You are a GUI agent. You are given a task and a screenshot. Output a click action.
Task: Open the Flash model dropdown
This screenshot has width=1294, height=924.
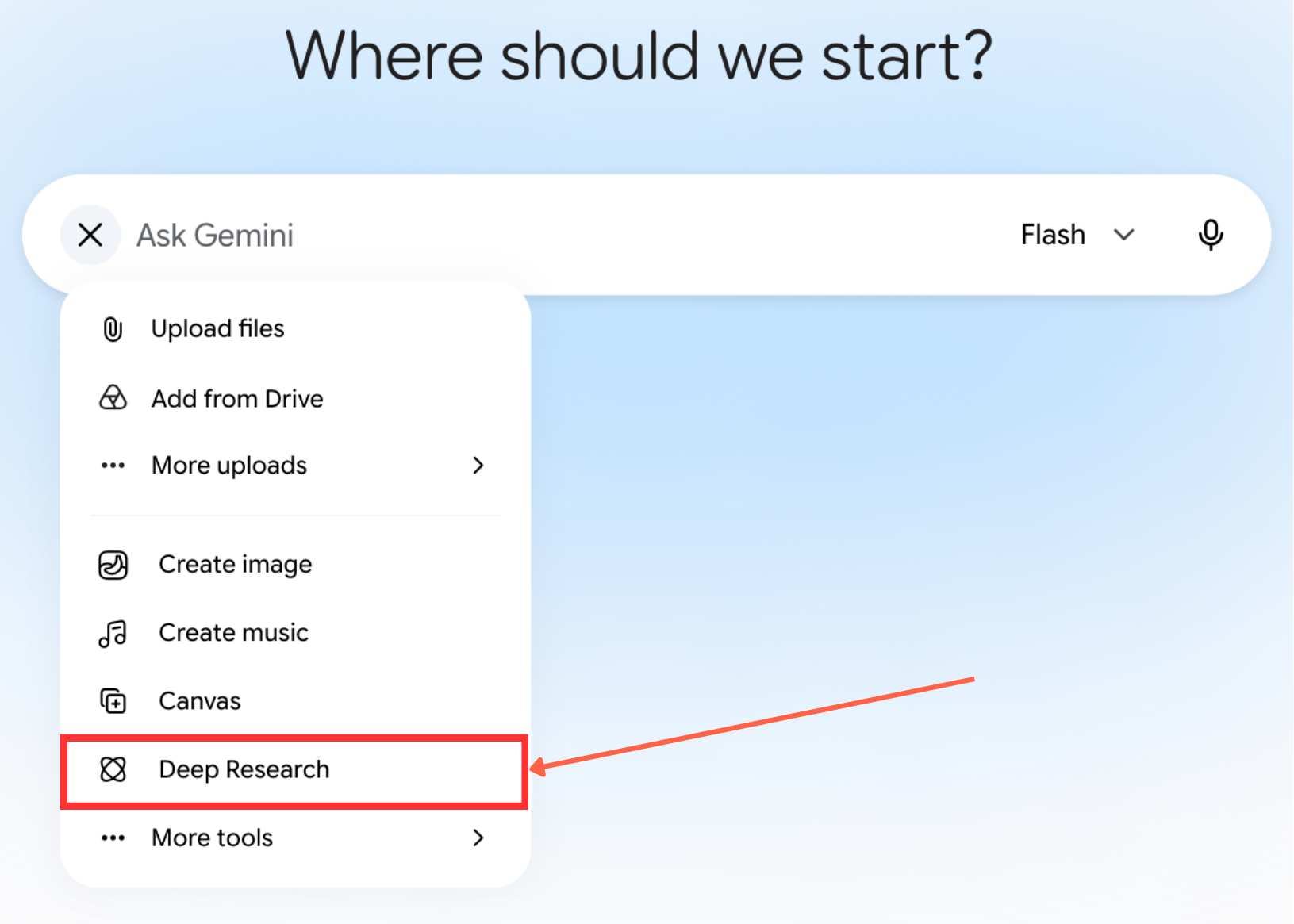pos(1077,235)
